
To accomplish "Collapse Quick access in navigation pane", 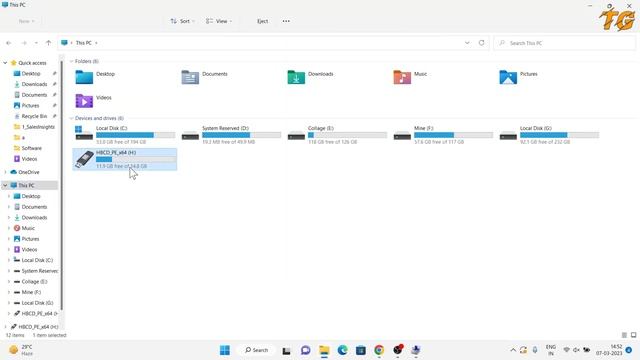I will point(5,63).
